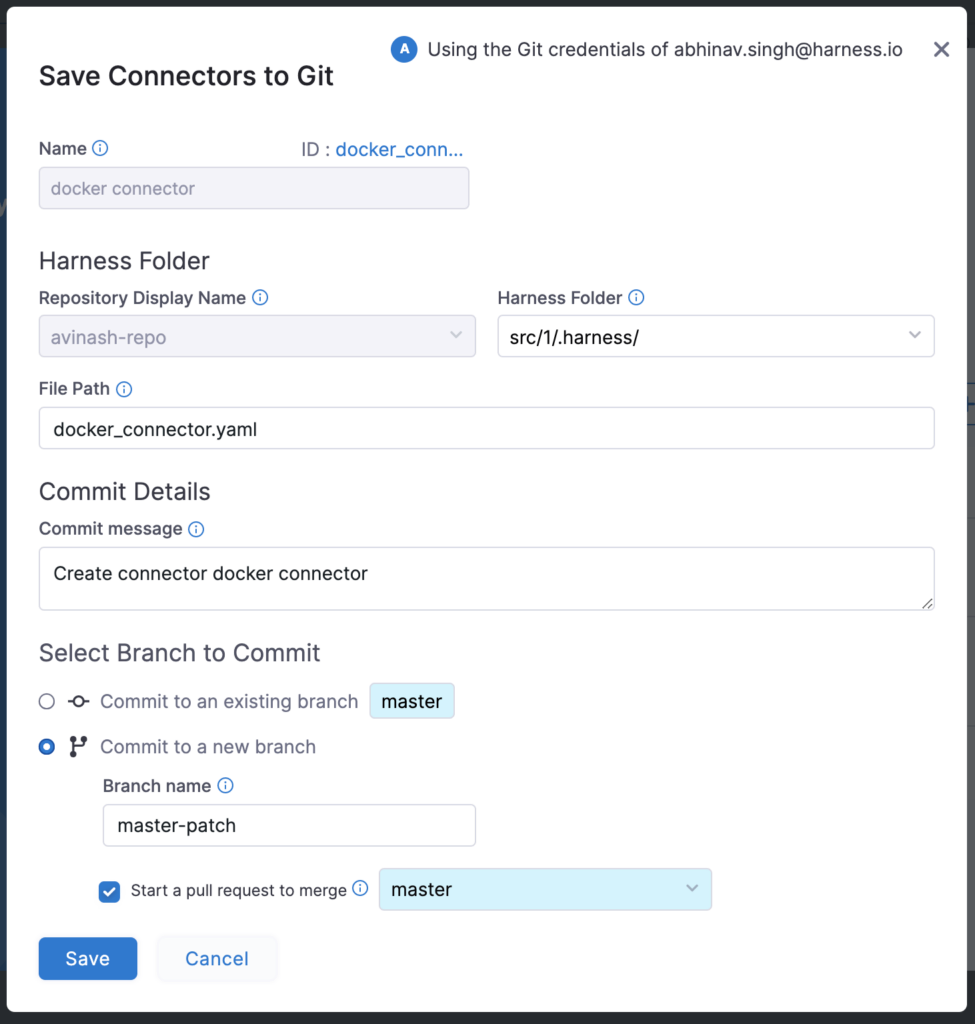Viewport: 975px width, 1024px height.
Task: Select Commit to a new branch radio
Action: coord(46,746)
